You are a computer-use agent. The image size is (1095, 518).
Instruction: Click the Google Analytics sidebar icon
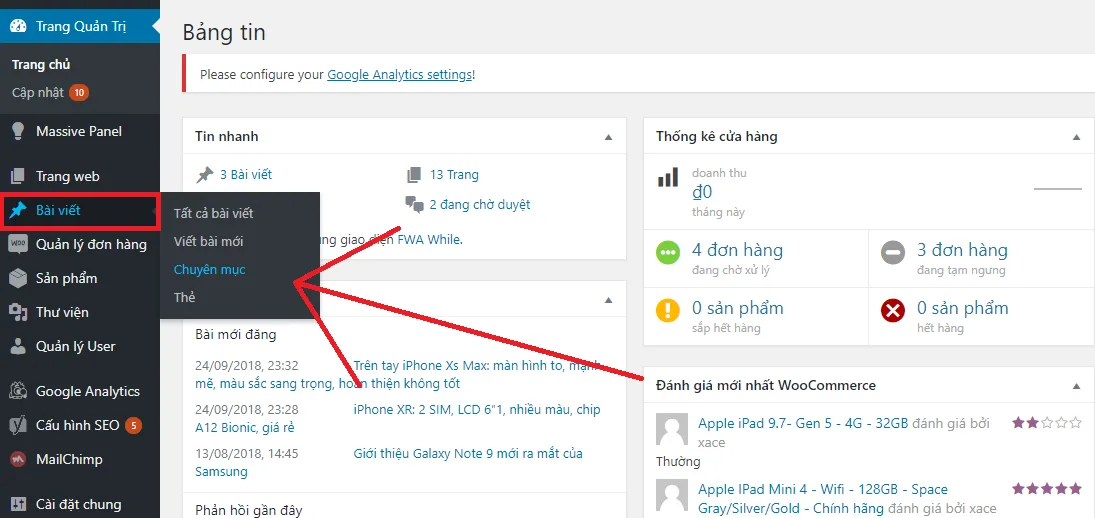pyautogui.click(x=18, y=391)
